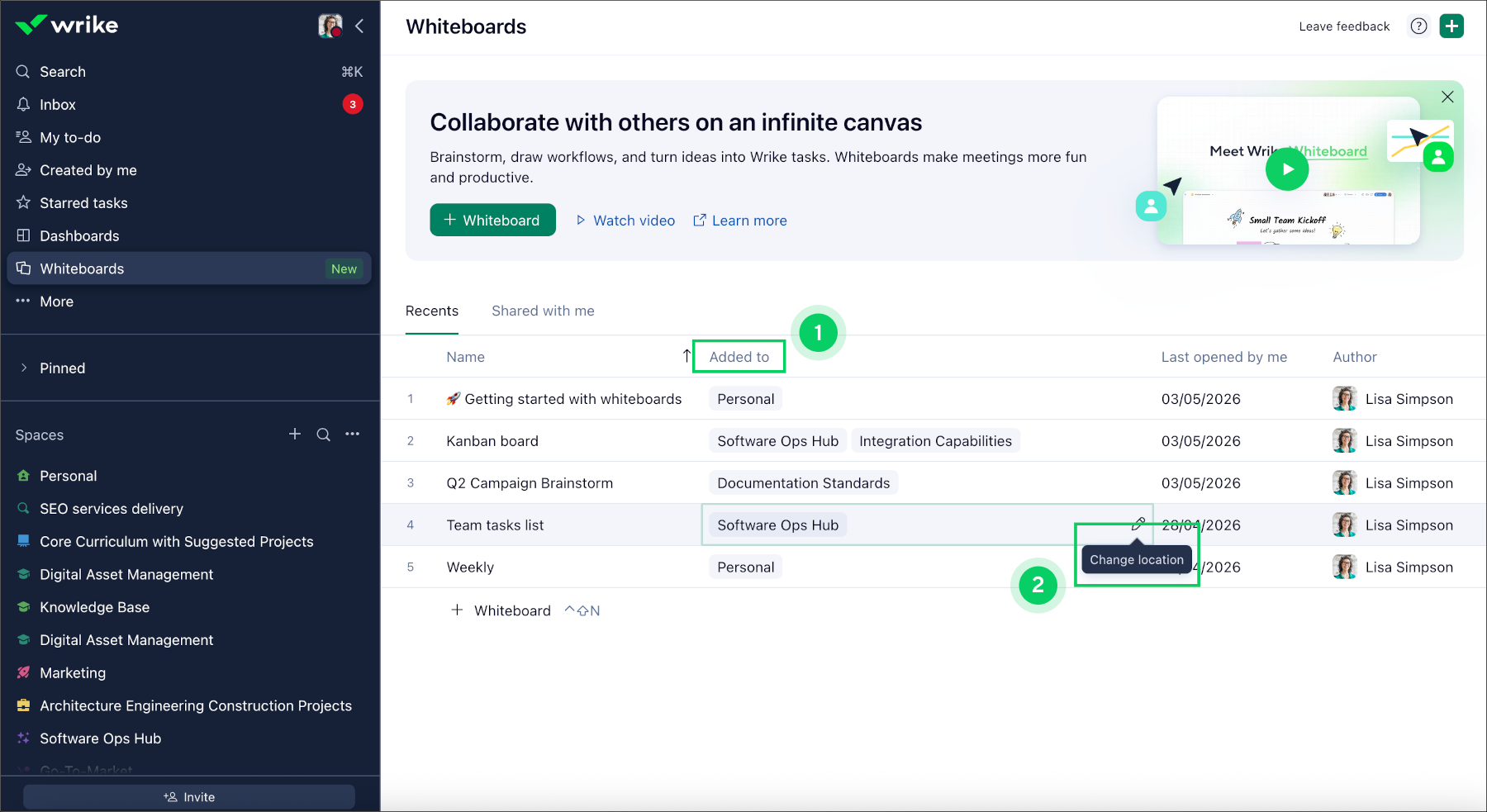
Task: Open the Weekly whiteboard
Action: (470, 567)
